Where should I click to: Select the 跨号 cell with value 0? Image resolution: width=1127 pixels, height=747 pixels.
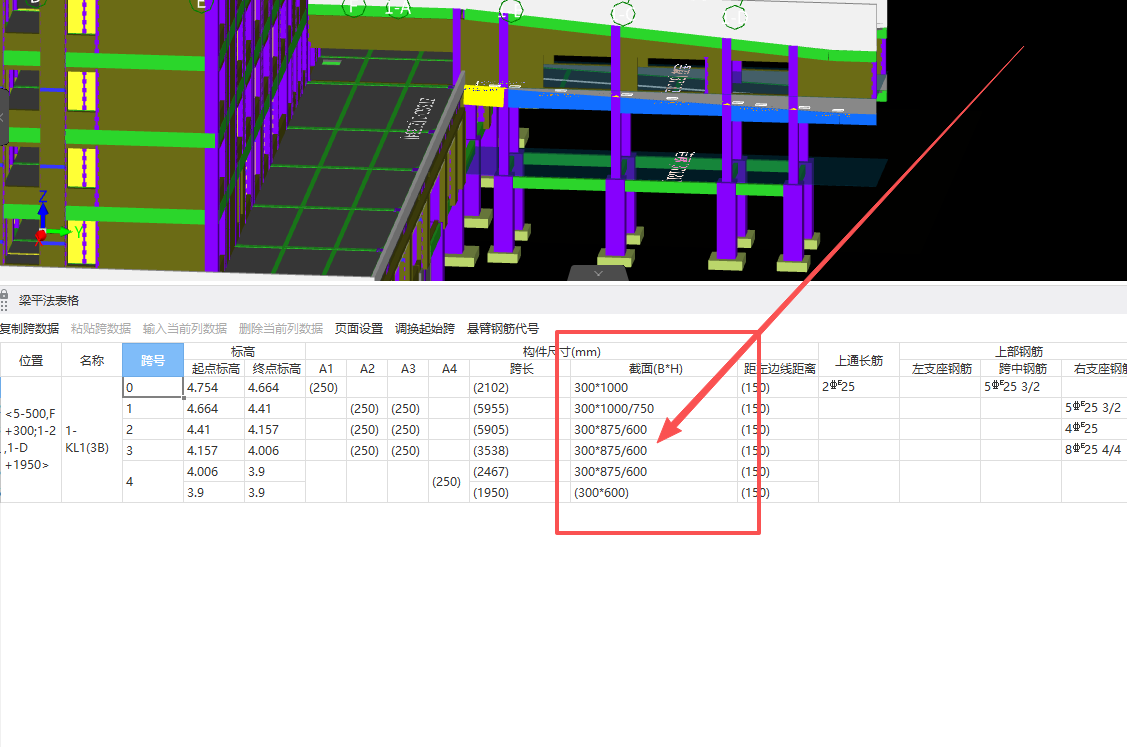(x=153, y=388)
